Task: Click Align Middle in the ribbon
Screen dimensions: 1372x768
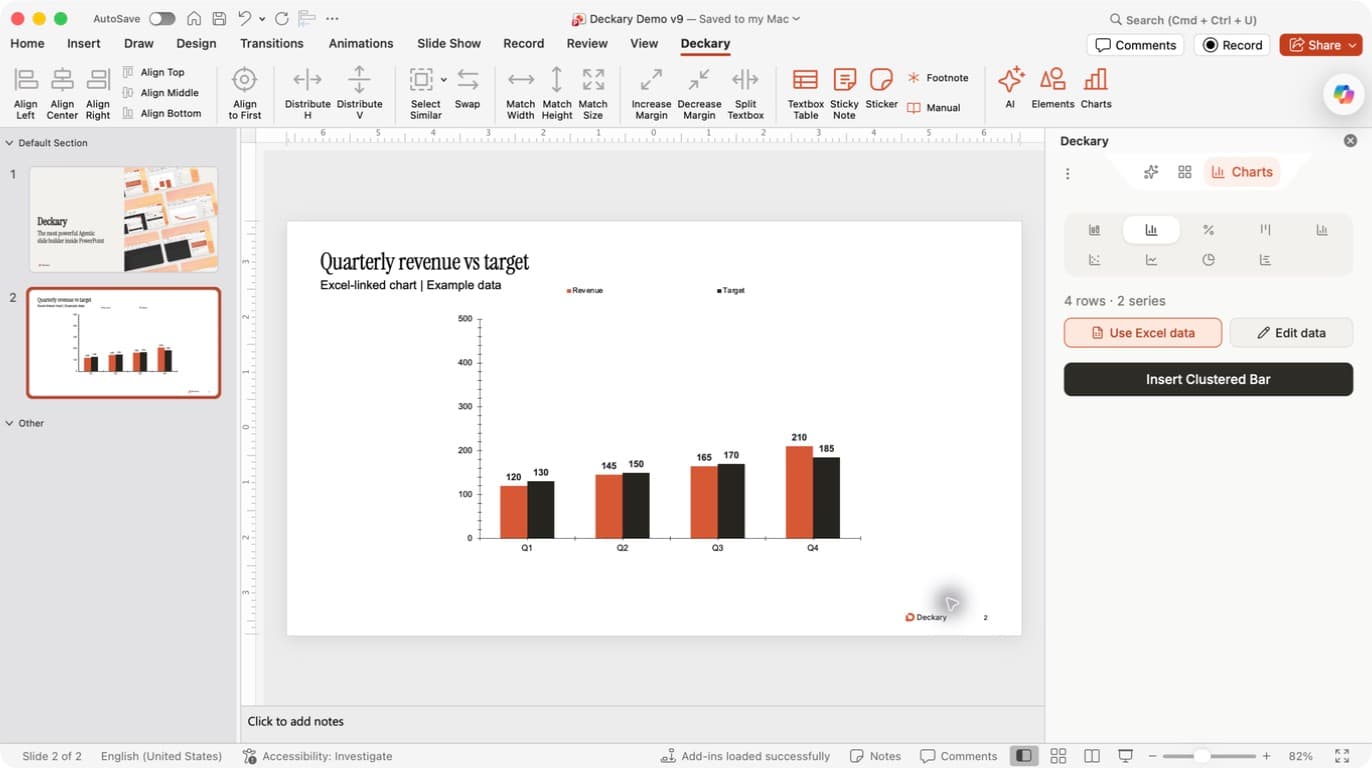Action: click(161, 93)
